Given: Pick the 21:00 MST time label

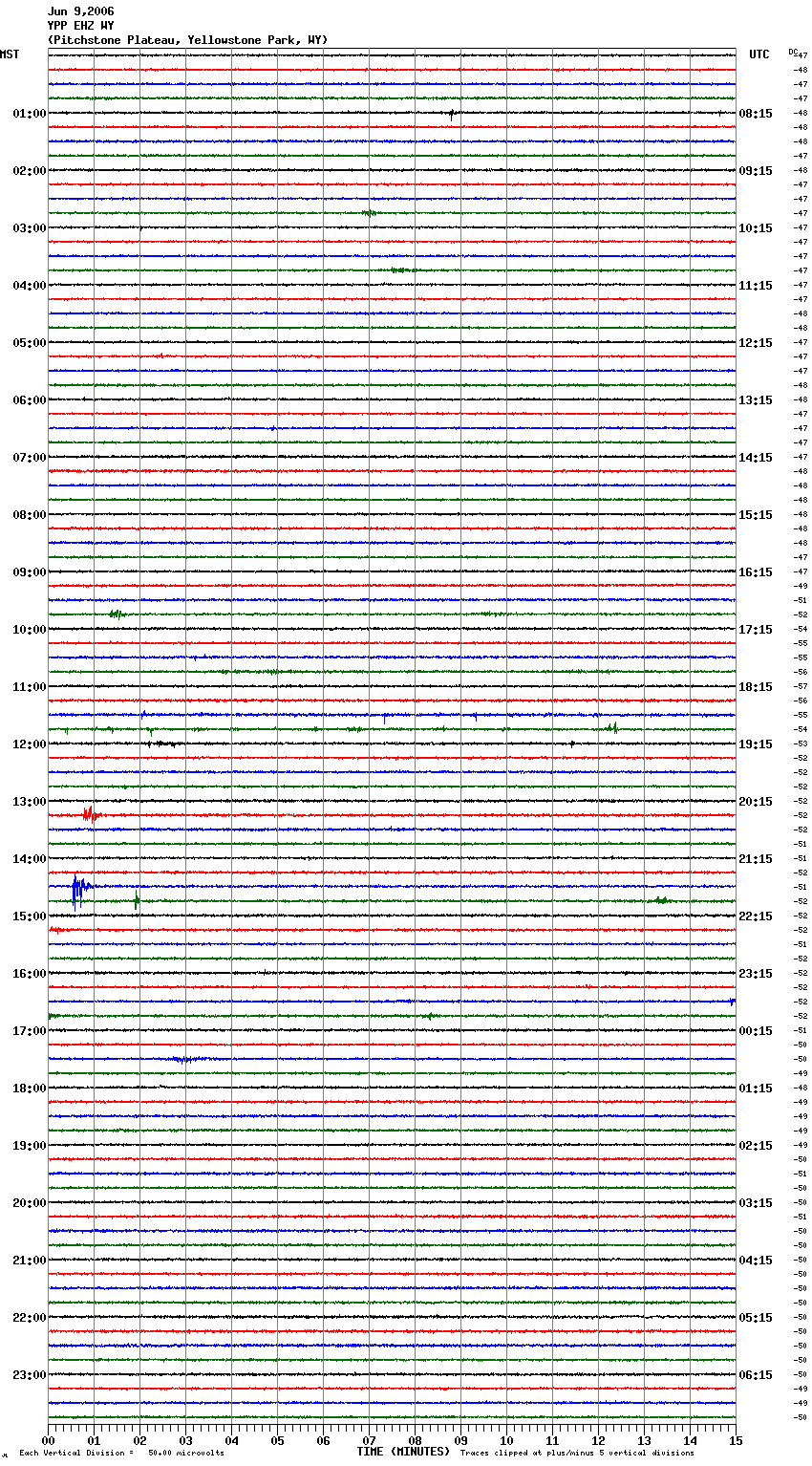Looking at the screenshot, I should coord(30,1261).
